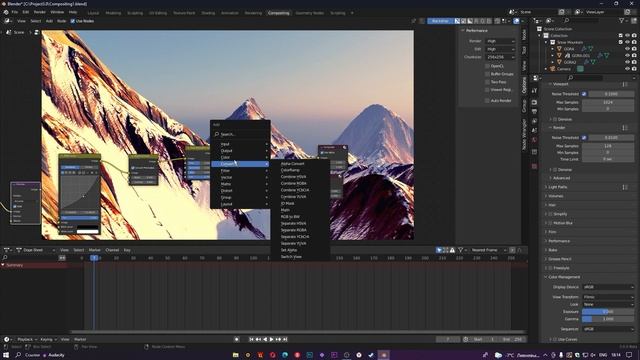Open Windows Start menu
This screenshot has height=360, width=640.
point(6,355)
